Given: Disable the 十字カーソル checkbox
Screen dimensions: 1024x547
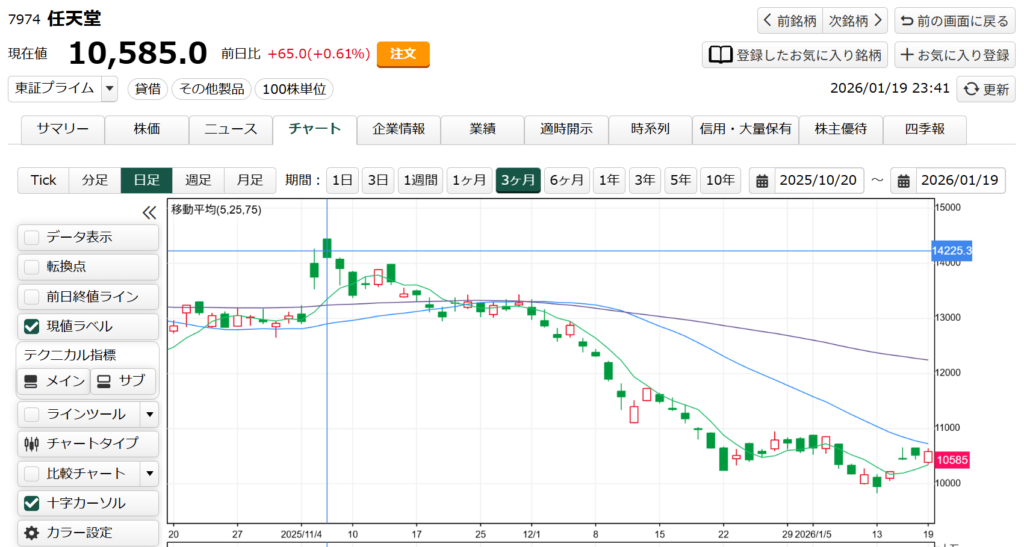Looking at the screenshot, I should pos(32,503).
